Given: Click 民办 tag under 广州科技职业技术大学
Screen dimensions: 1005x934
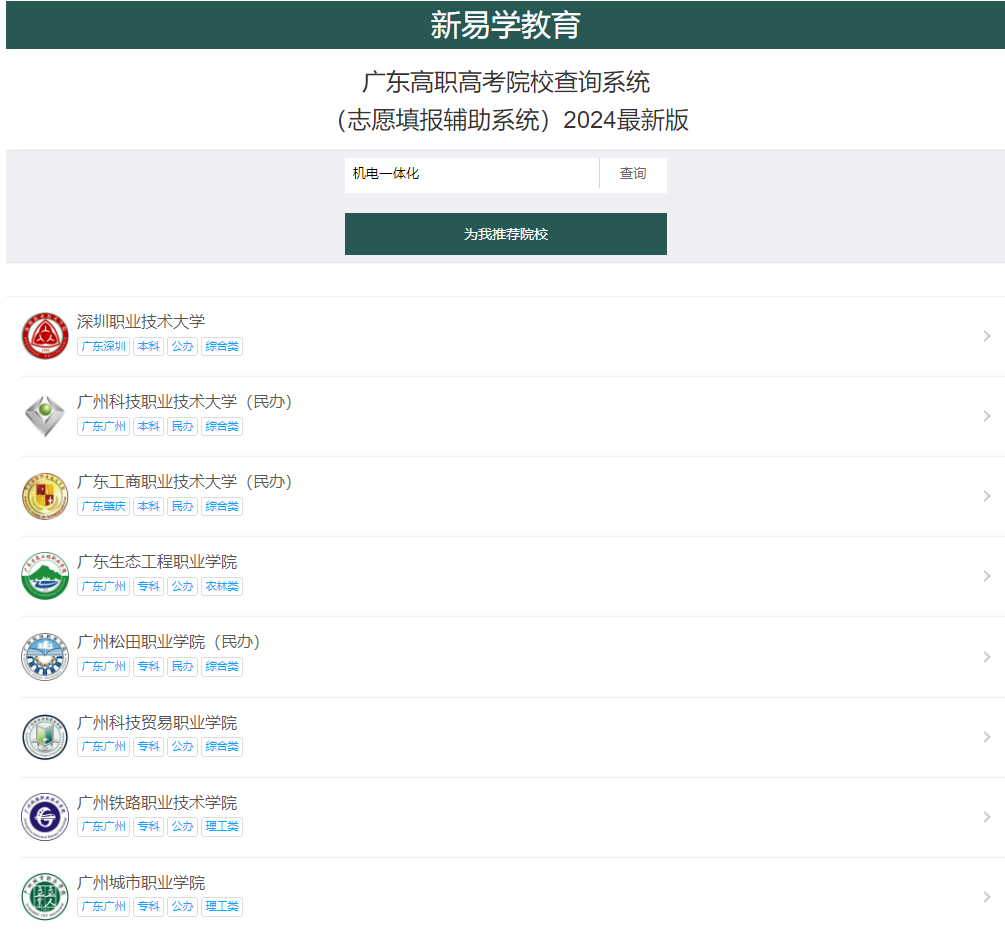Looking at the screenshot, I should click(x=183, y=426).
